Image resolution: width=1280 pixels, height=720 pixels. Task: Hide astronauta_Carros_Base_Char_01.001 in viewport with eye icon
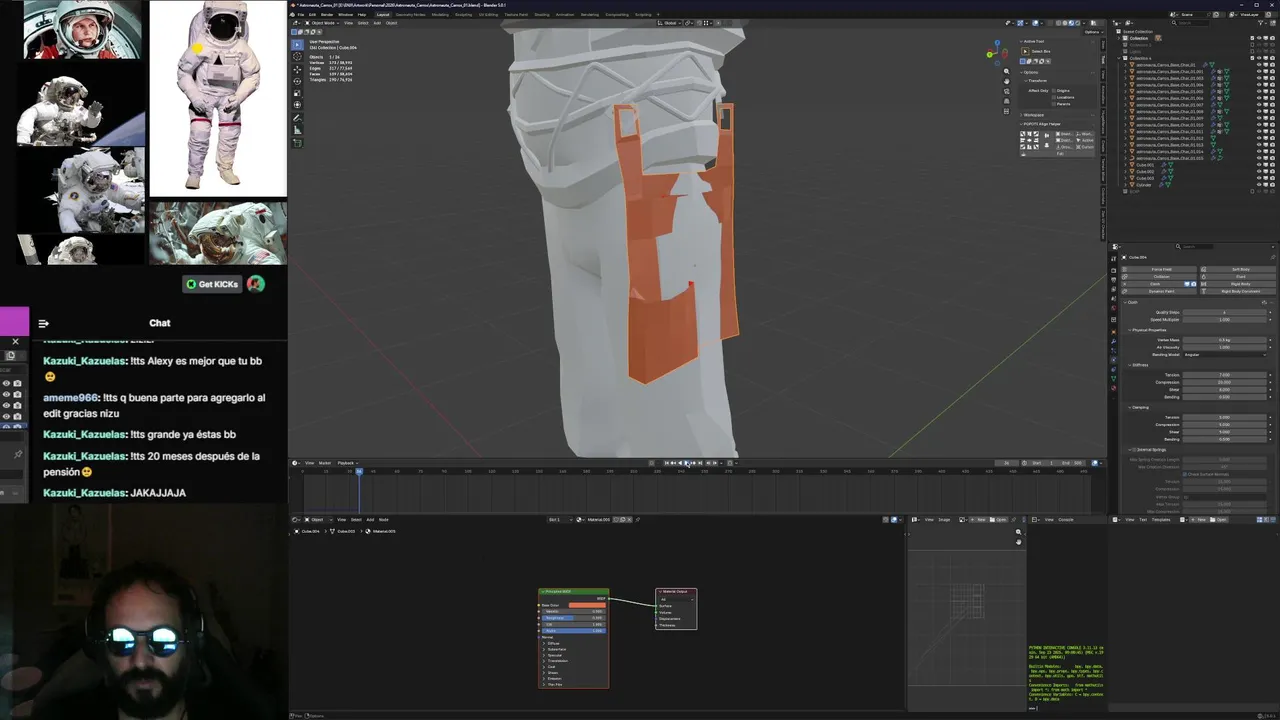click(x=1259, y=71)
